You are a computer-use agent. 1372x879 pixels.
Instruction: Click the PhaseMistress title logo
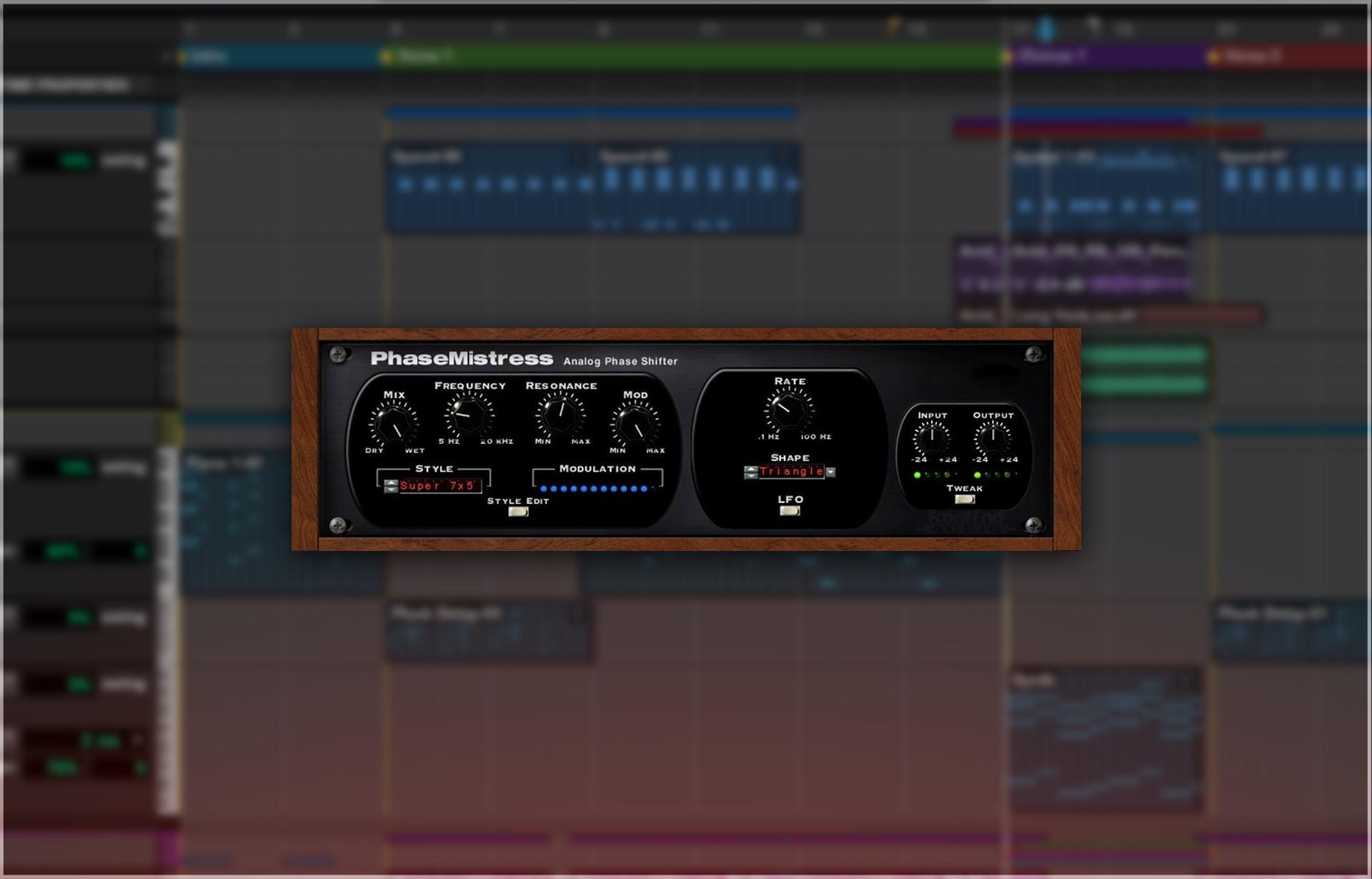(462, 359)
